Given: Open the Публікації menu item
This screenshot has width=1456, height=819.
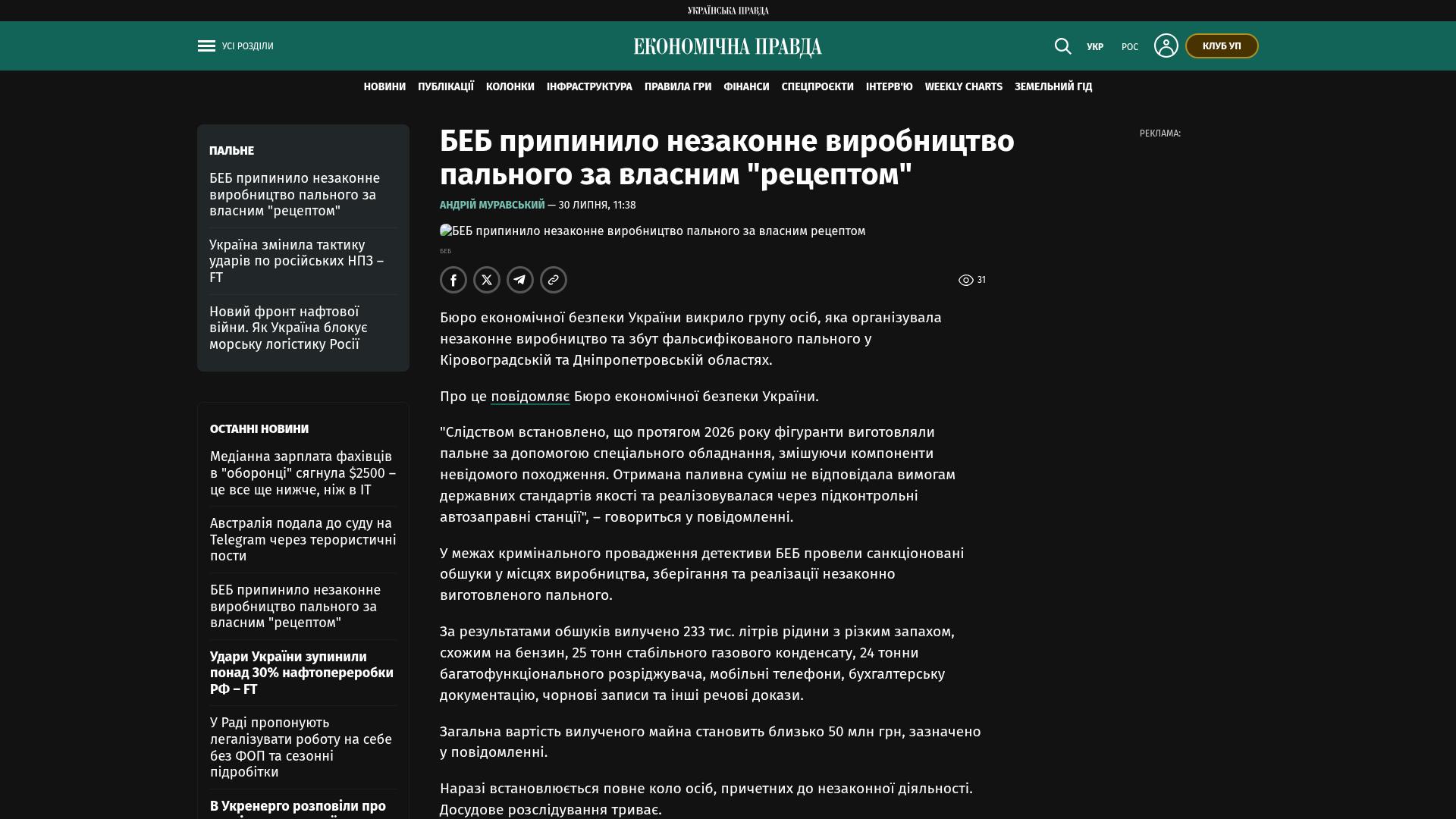Looking at the screenshot, I should 446,87.
